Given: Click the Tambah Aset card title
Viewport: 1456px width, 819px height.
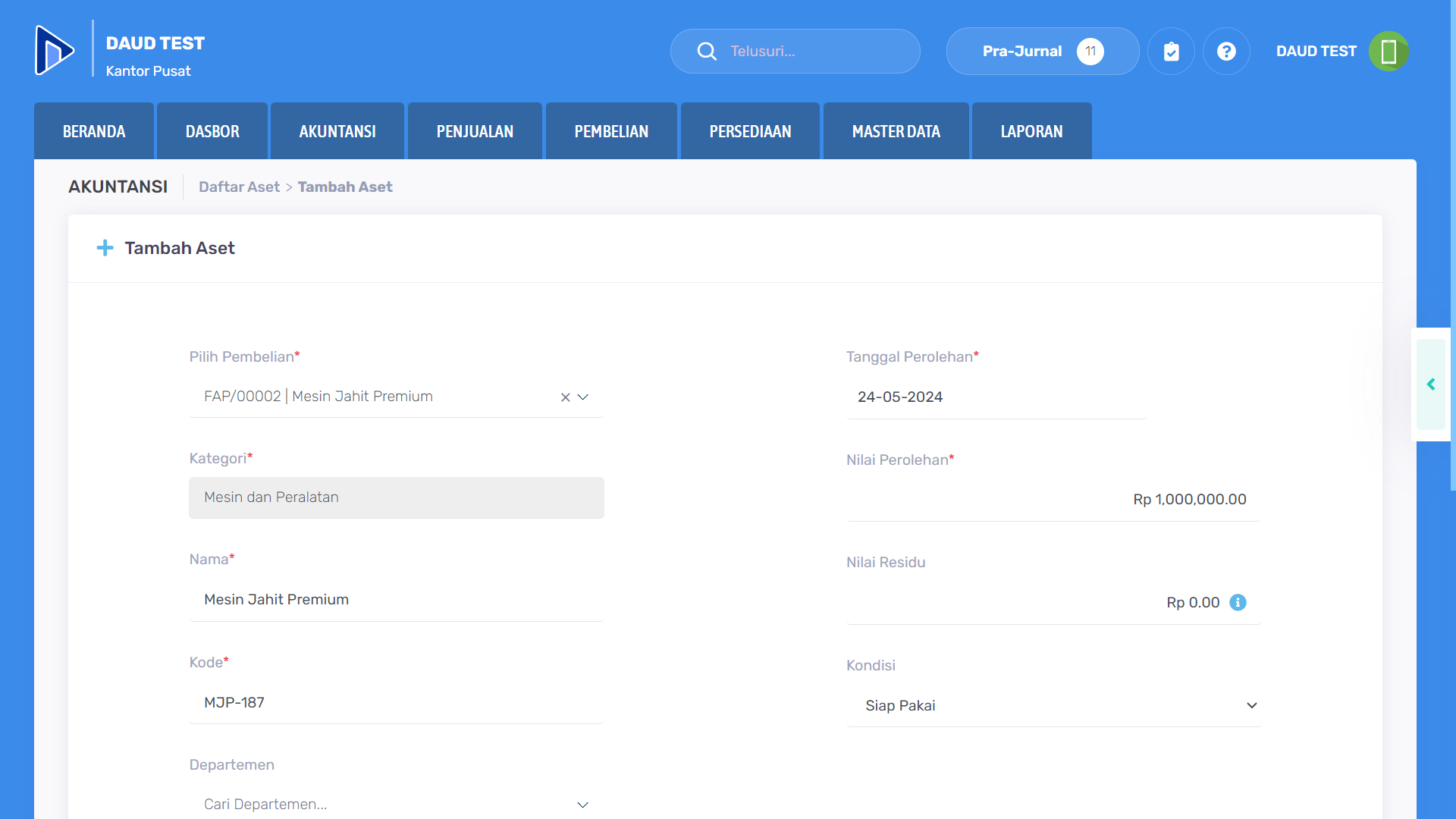Looking at the screenshot, I should click(180, 248).
